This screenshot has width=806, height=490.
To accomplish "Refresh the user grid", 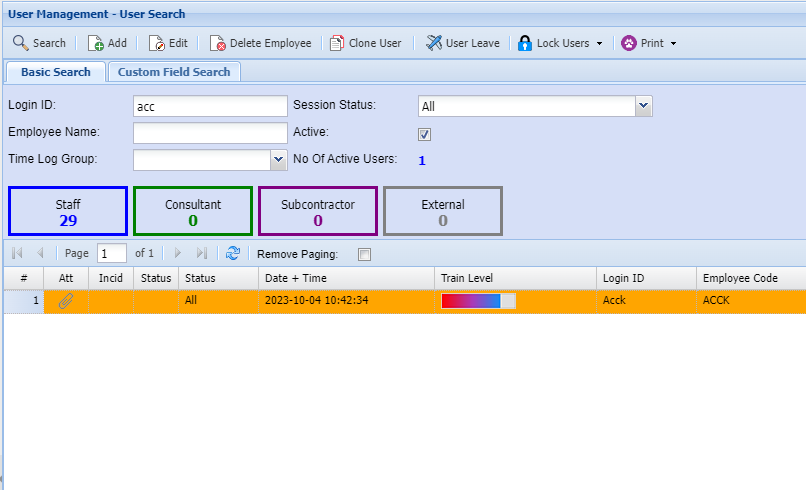I will [233, 253].
